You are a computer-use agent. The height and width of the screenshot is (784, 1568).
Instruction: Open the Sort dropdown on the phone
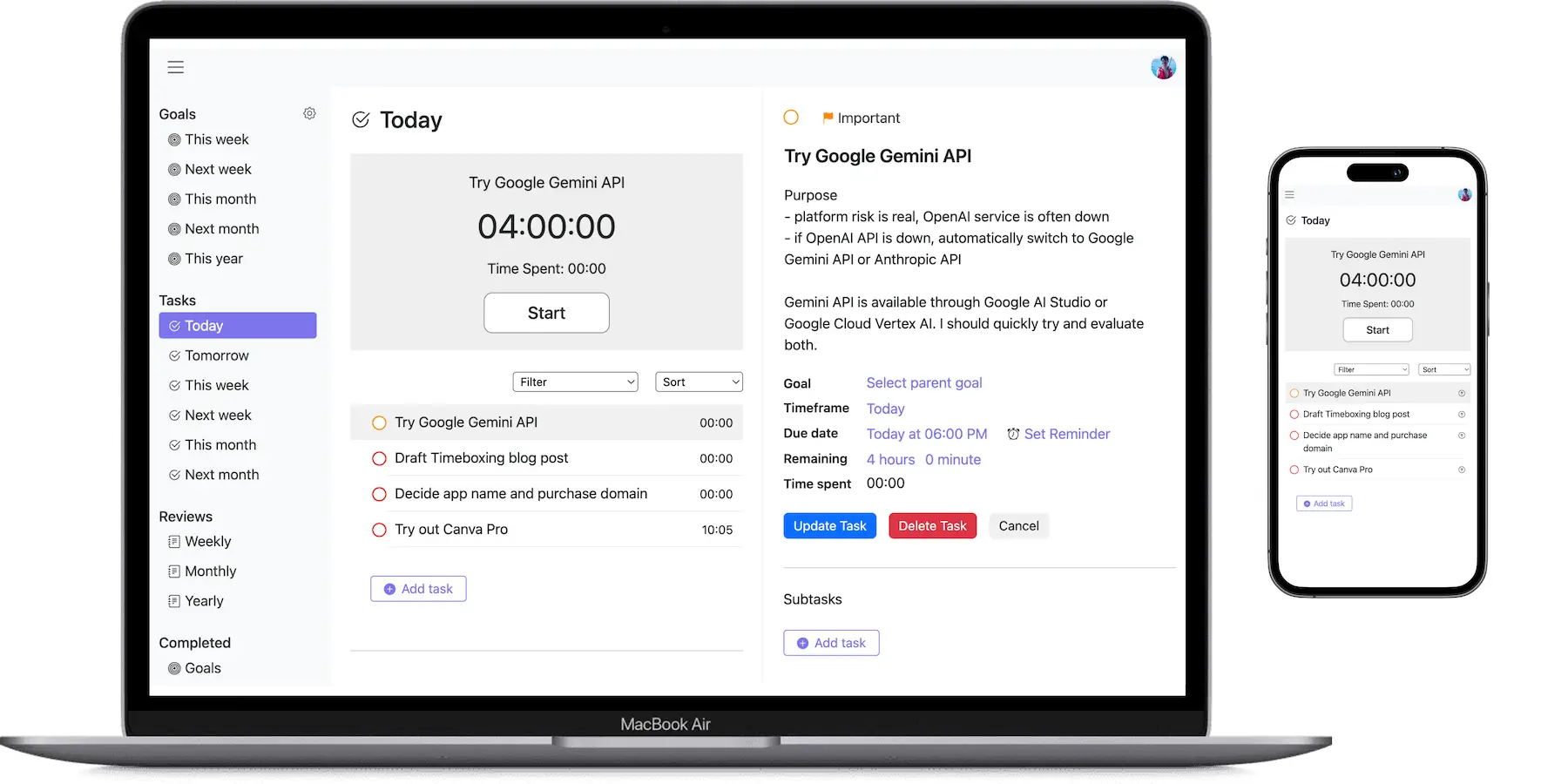point(1443,368)
